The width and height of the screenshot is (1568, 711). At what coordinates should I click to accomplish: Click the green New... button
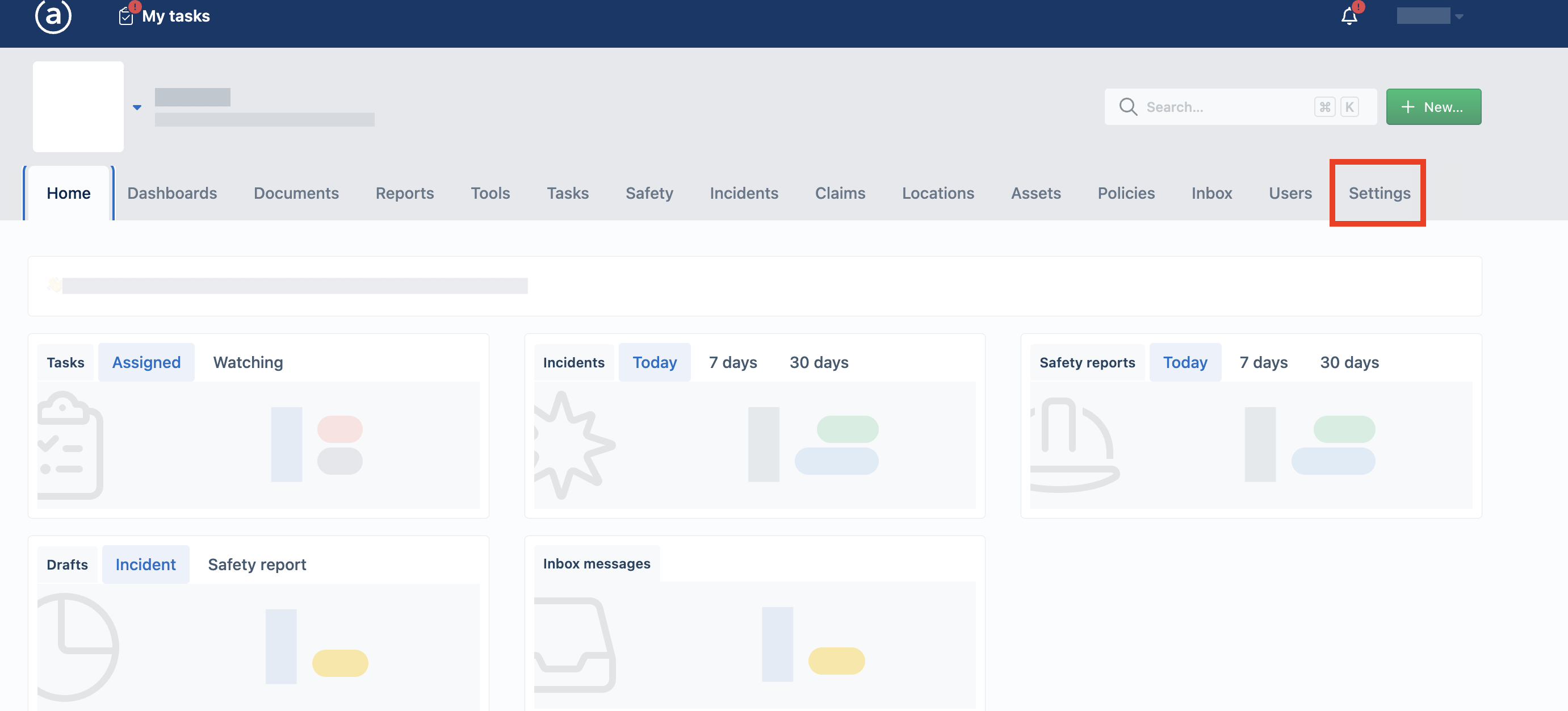pos(1433,107)
